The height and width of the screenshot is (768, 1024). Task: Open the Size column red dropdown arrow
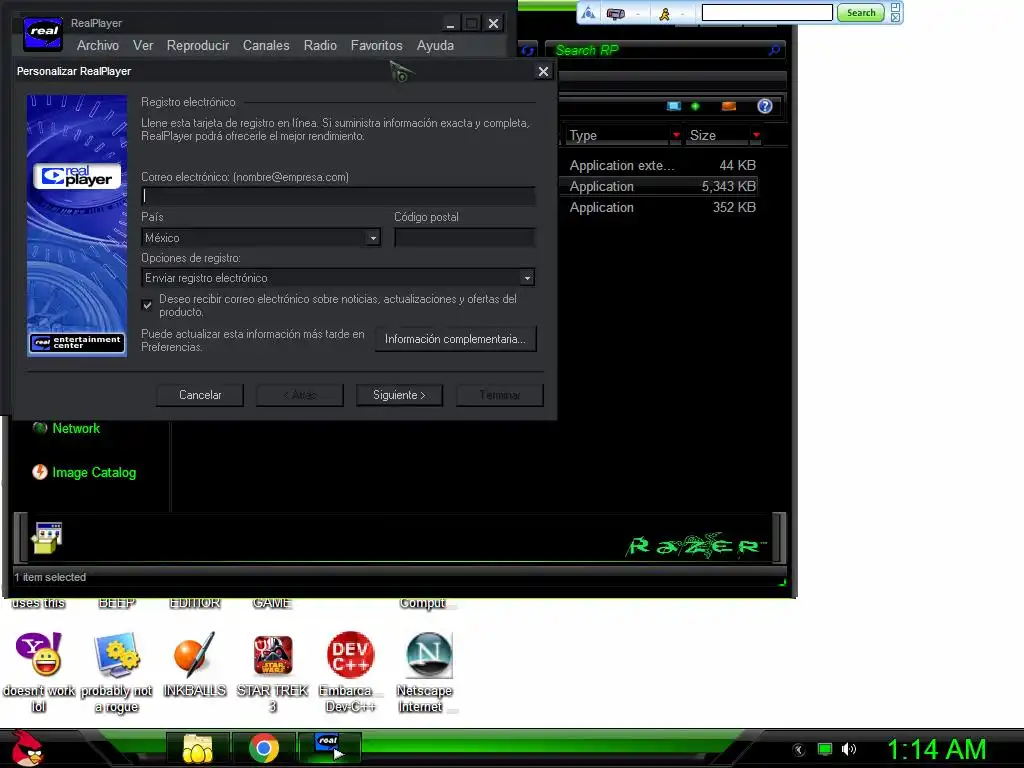(756, 135)
